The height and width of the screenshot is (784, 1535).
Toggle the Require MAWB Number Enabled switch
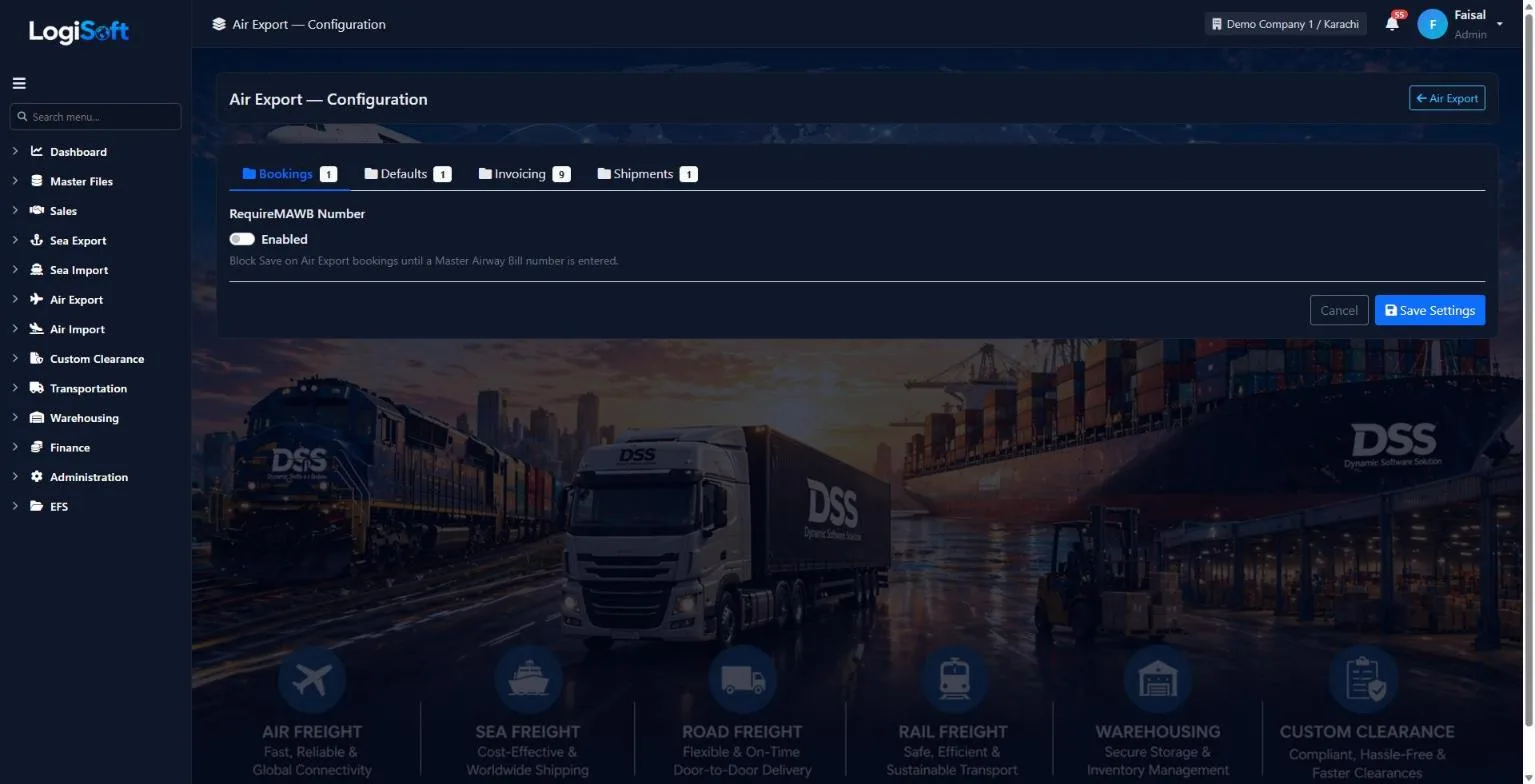pyautogui.click(x=242, y=239)
